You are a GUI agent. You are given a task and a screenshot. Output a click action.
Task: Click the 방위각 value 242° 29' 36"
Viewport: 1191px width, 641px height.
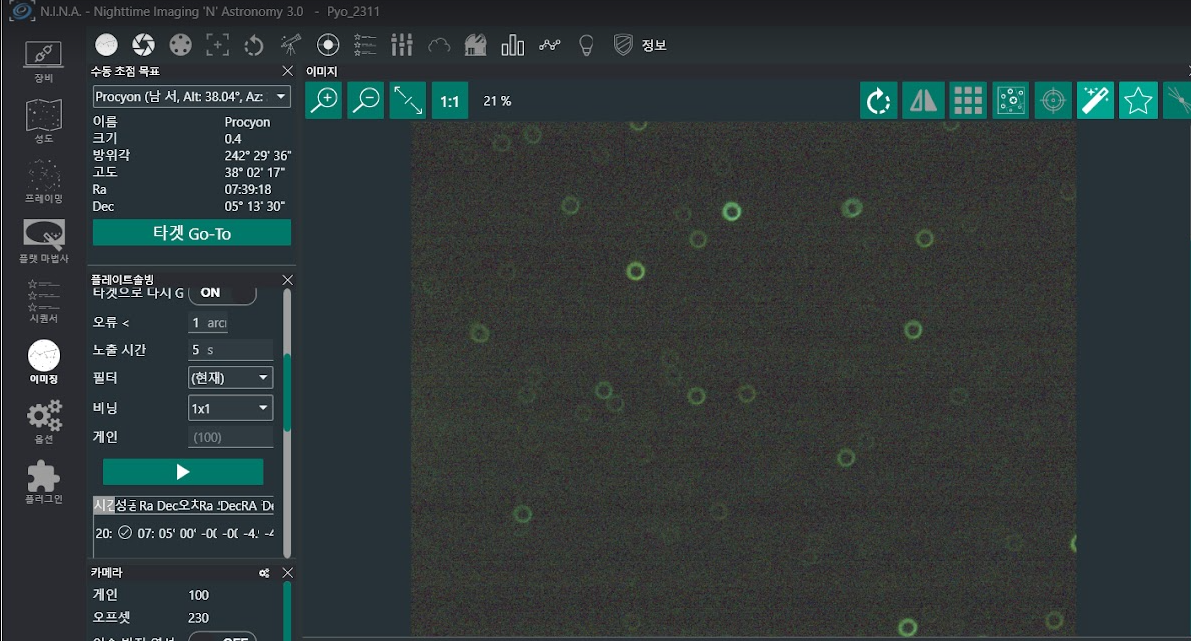pyautogui.click(x=257, y=155)
